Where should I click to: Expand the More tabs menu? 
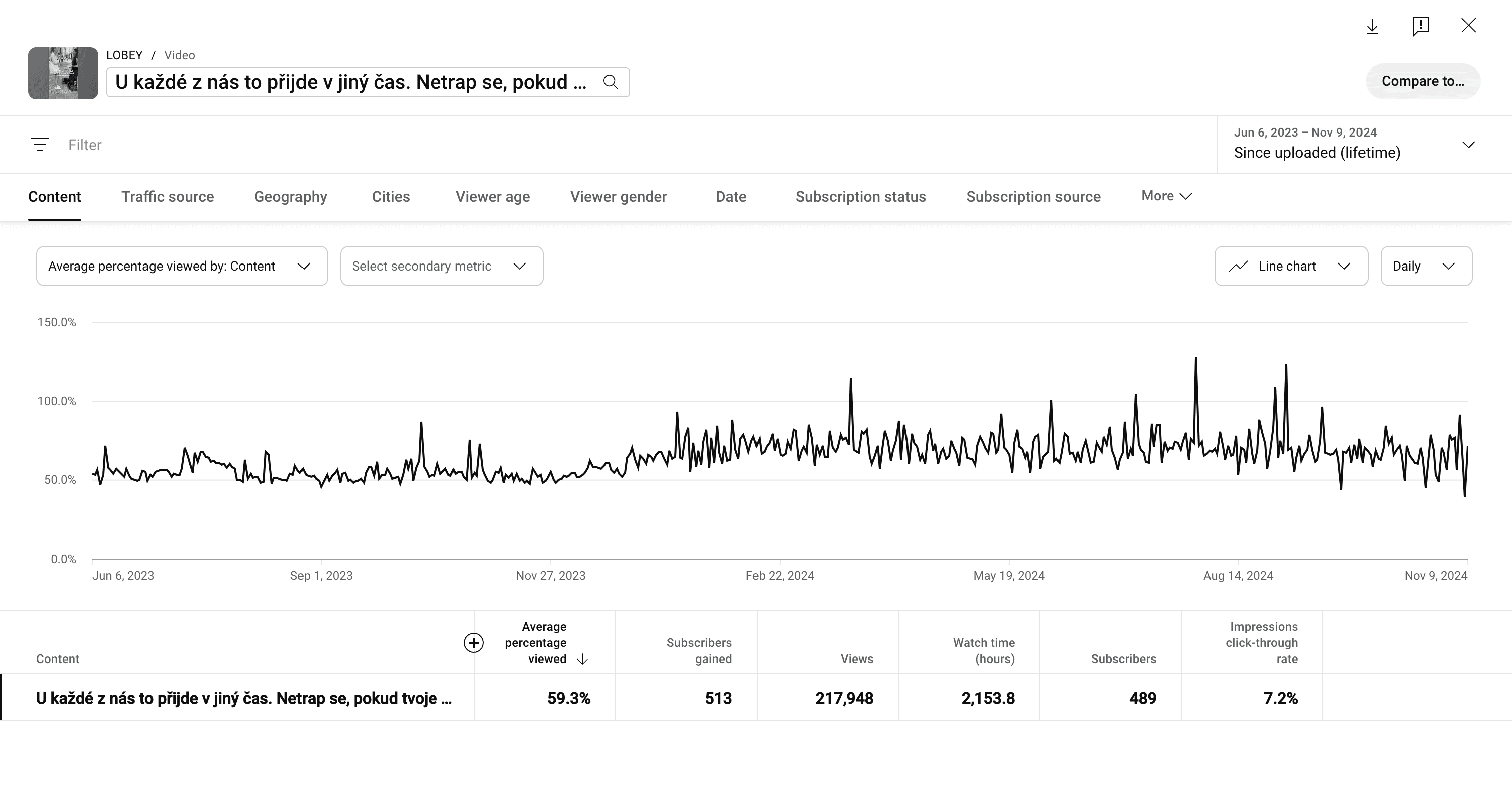[1166, 196]
